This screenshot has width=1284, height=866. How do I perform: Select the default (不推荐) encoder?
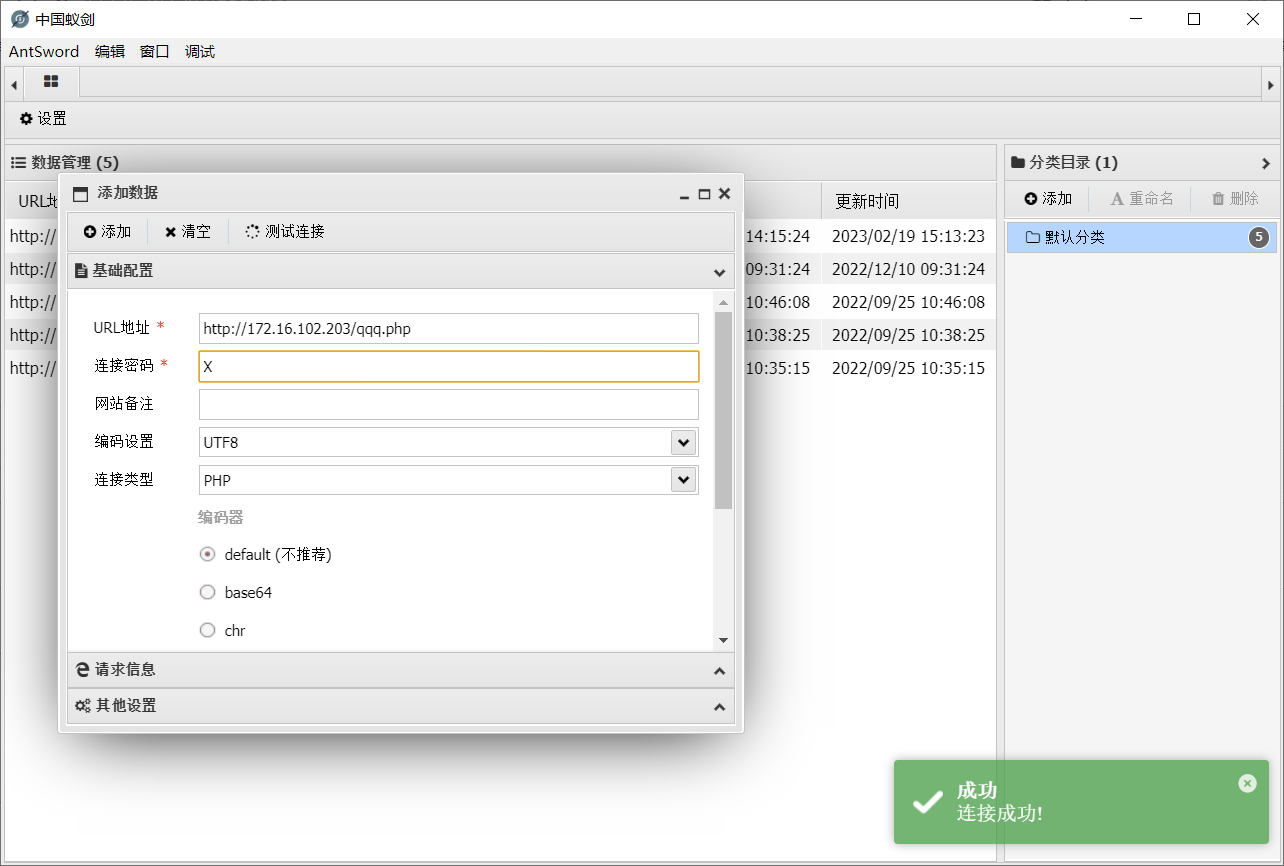coord(208,554)
